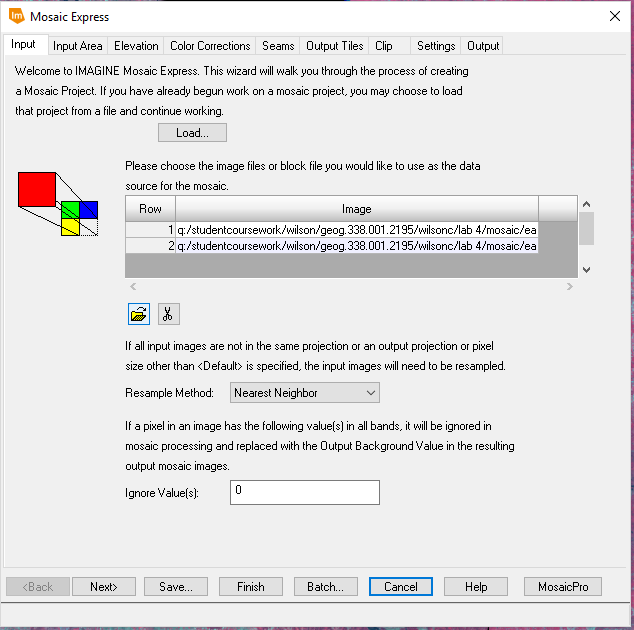
Task: Click the image list scroll down arrow
Action: point(587,269)
